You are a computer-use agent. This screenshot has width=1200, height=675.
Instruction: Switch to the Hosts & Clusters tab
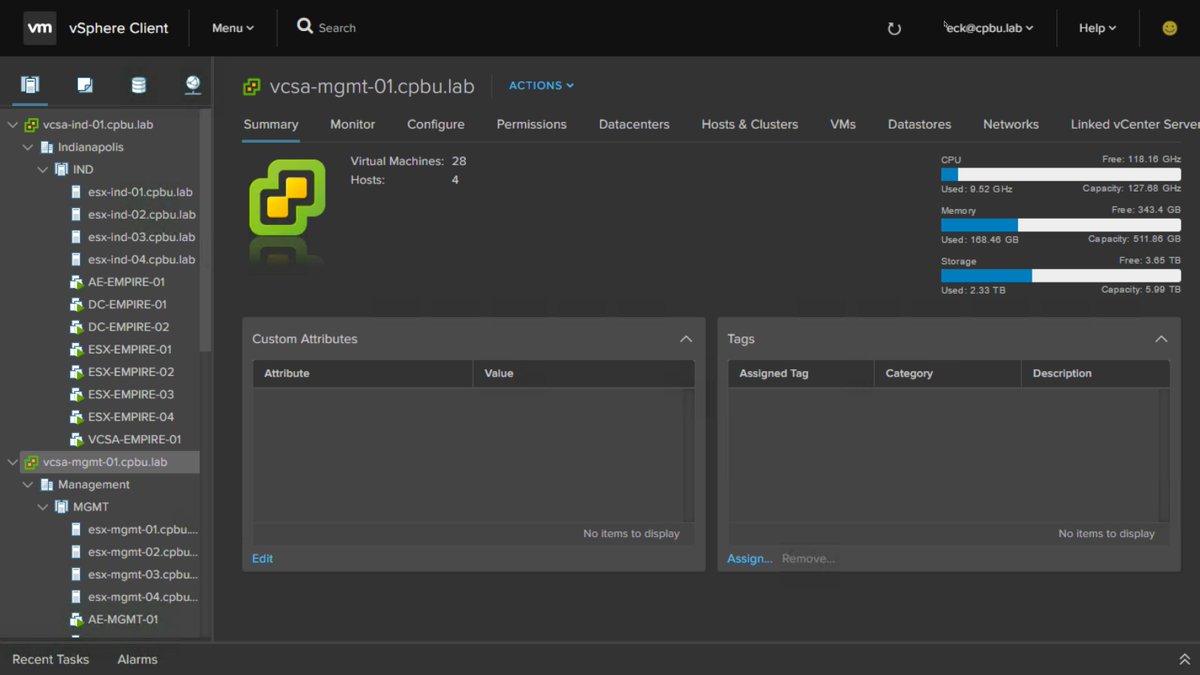tap(750, 124)
